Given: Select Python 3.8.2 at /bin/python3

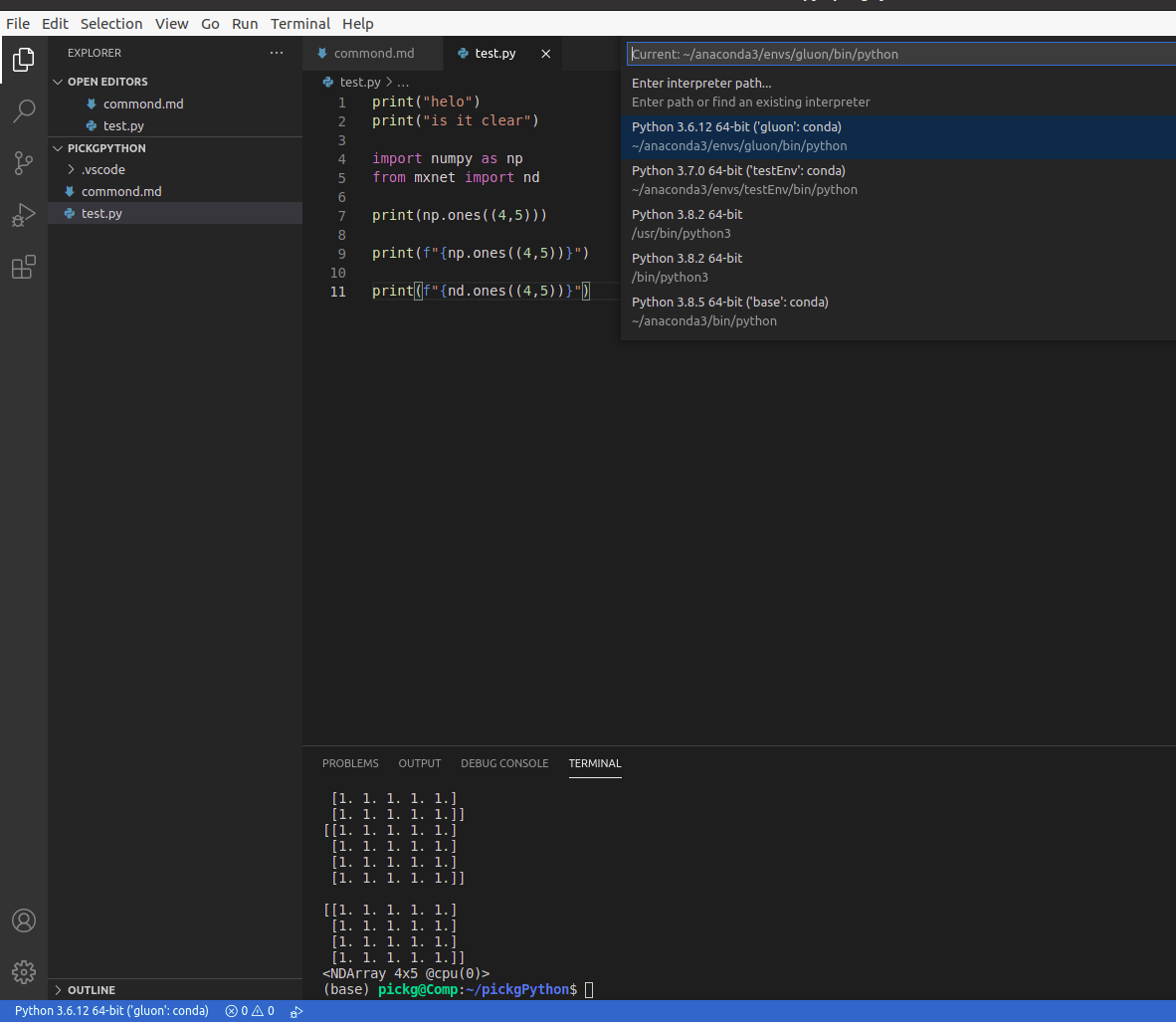Looking at the screenshot, I should 898,268.
